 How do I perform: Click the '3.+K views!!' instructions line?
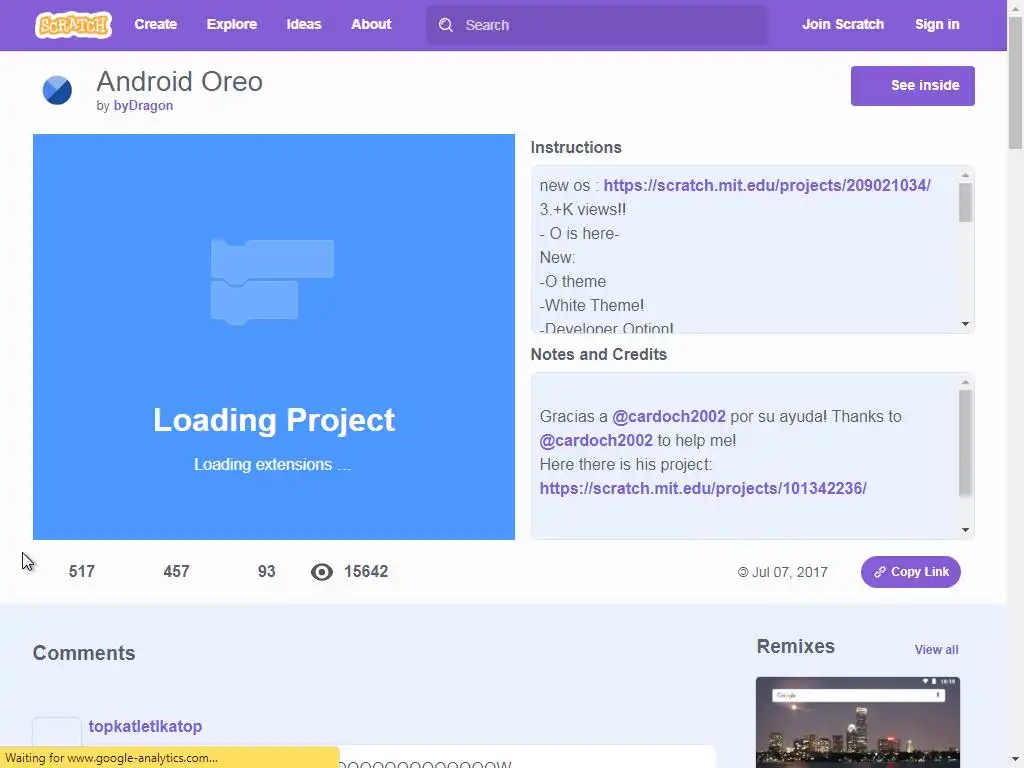click(583, 210)
